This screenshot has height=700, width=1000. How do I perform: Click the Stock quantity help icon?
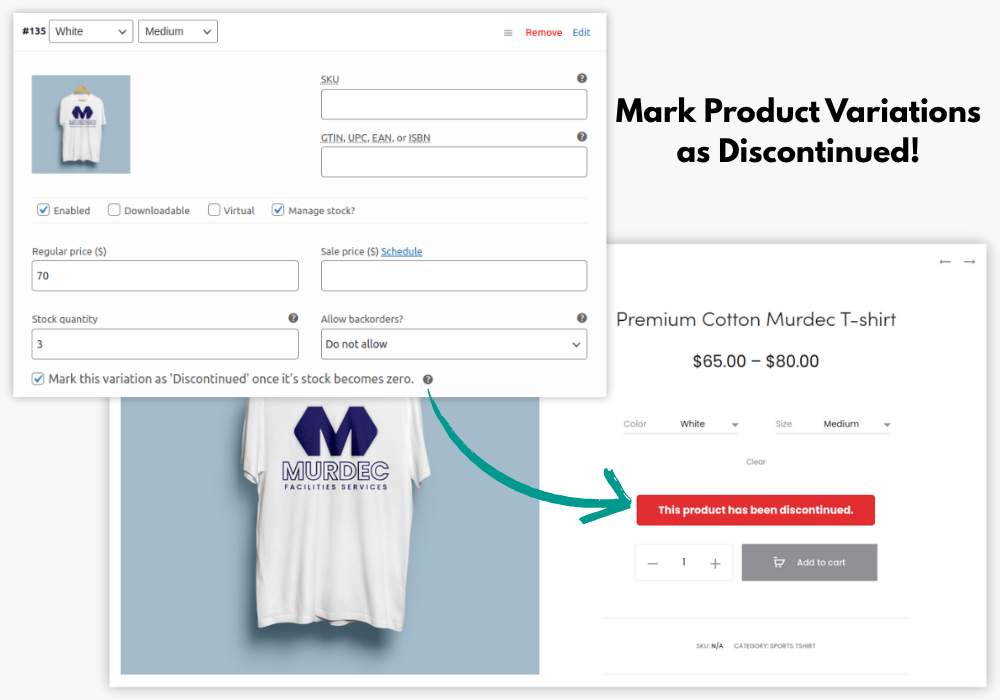tap(293, 318)
